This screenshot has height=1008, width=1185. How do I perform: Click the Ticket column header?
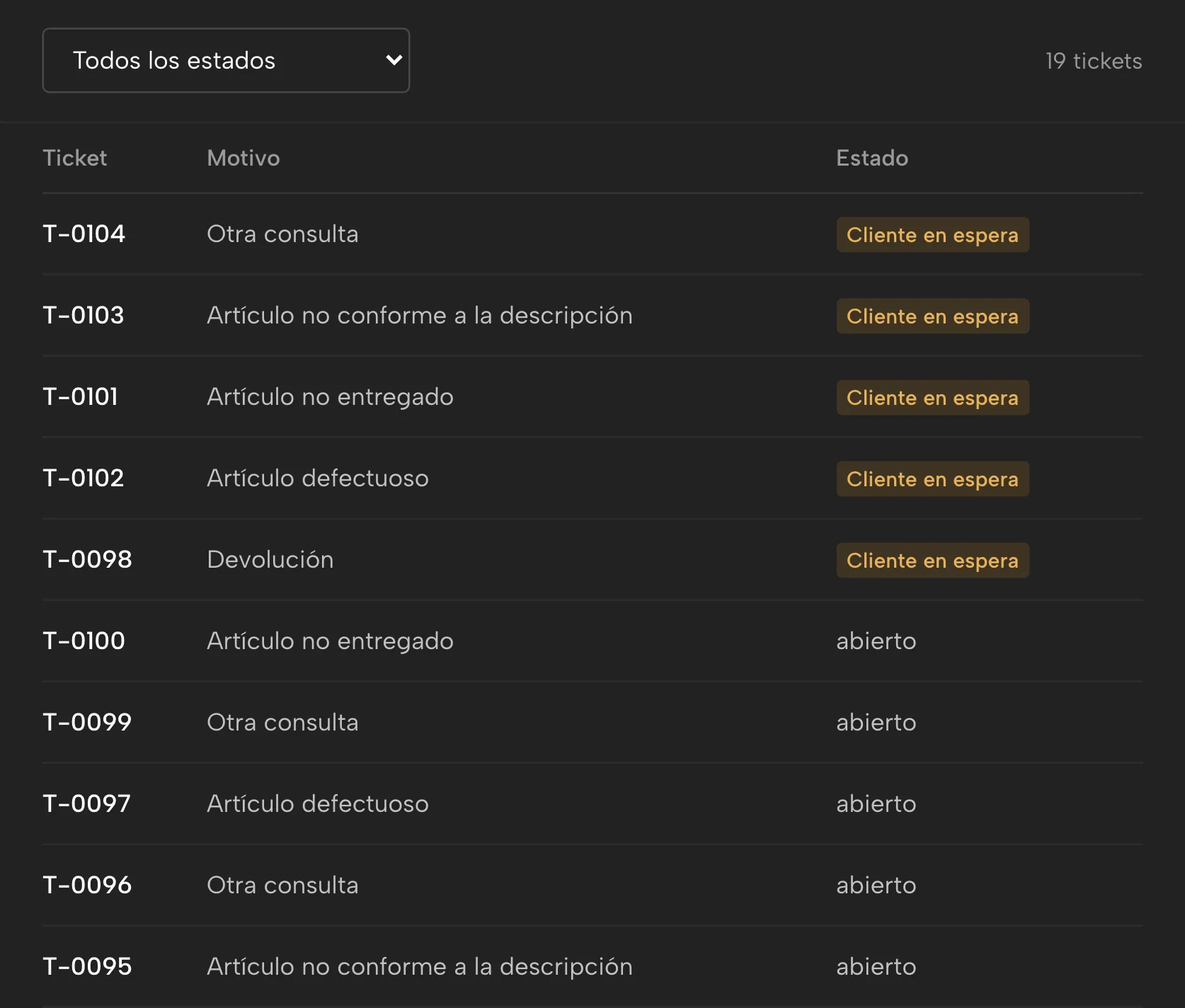click(x=75, y=158)
